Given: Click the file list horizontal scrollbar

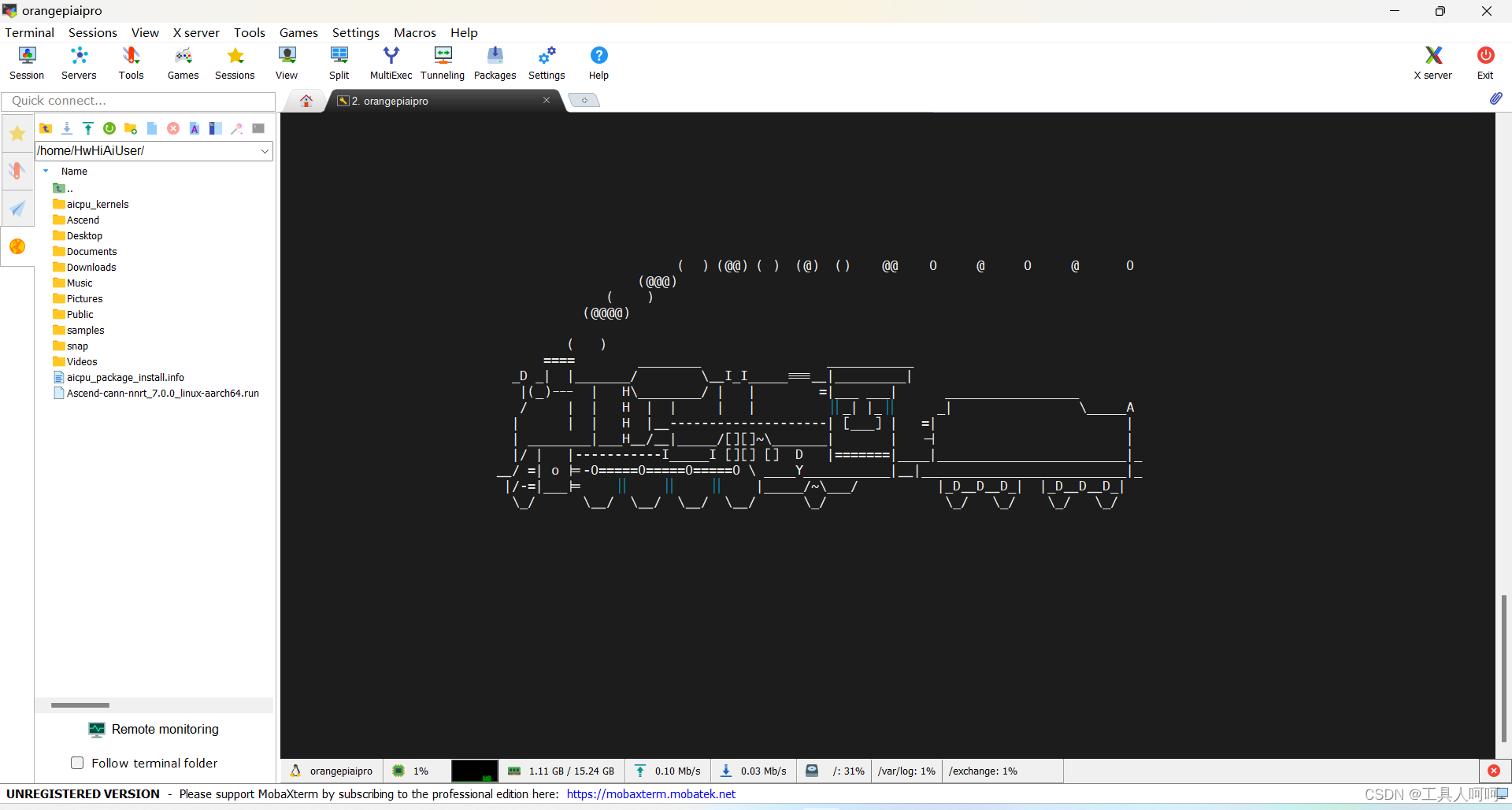Looking at the screenshot, I should [80, 705].
